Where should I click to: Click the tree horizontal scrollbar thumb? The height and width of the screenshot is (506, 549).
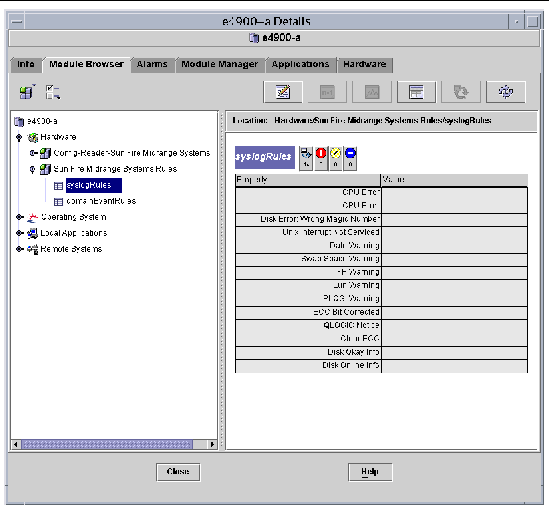pos(107,444)
